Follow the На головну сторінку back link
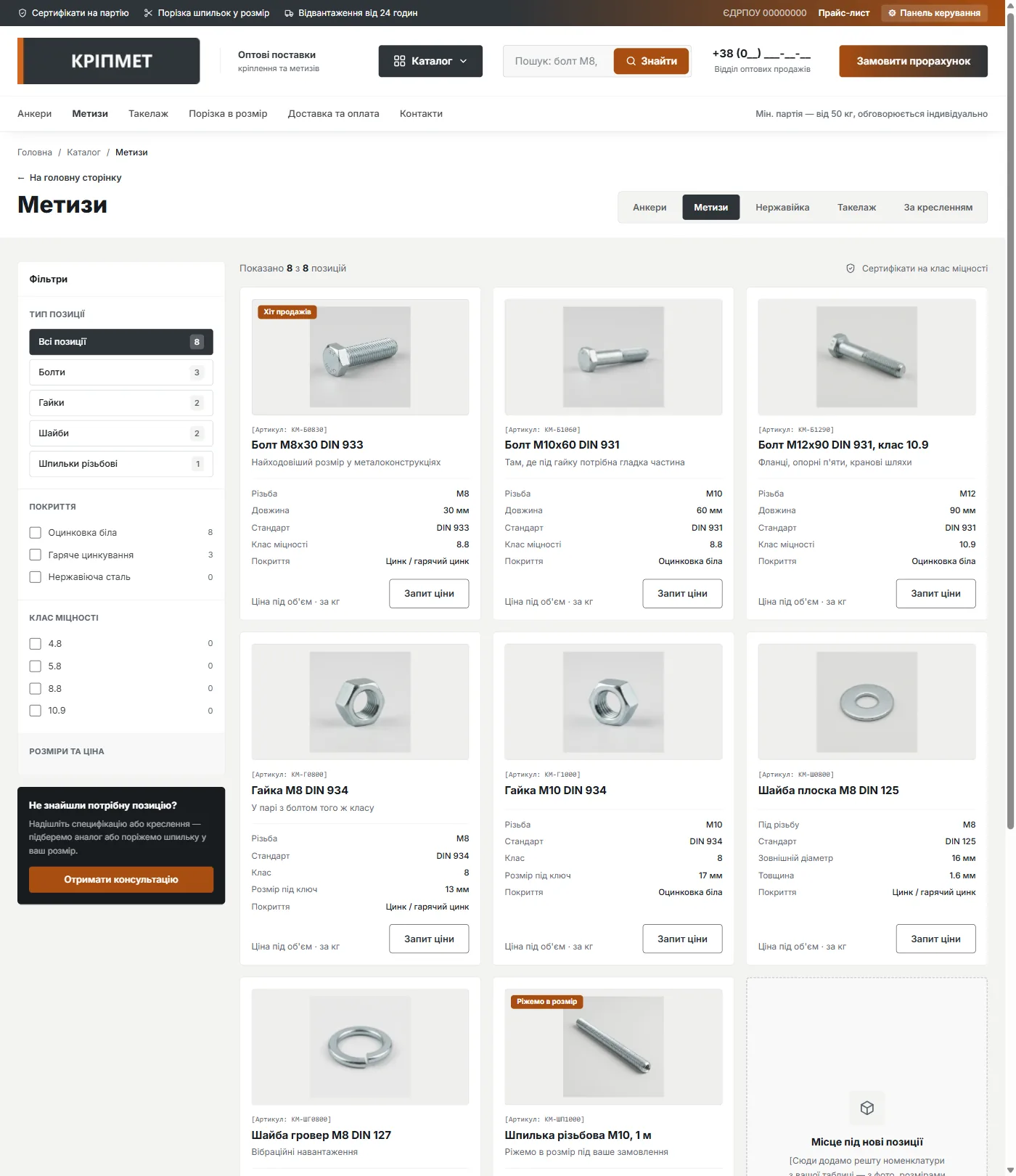Image resolution: width=1016 pixels, height=1176 pixels. point(70,178)
